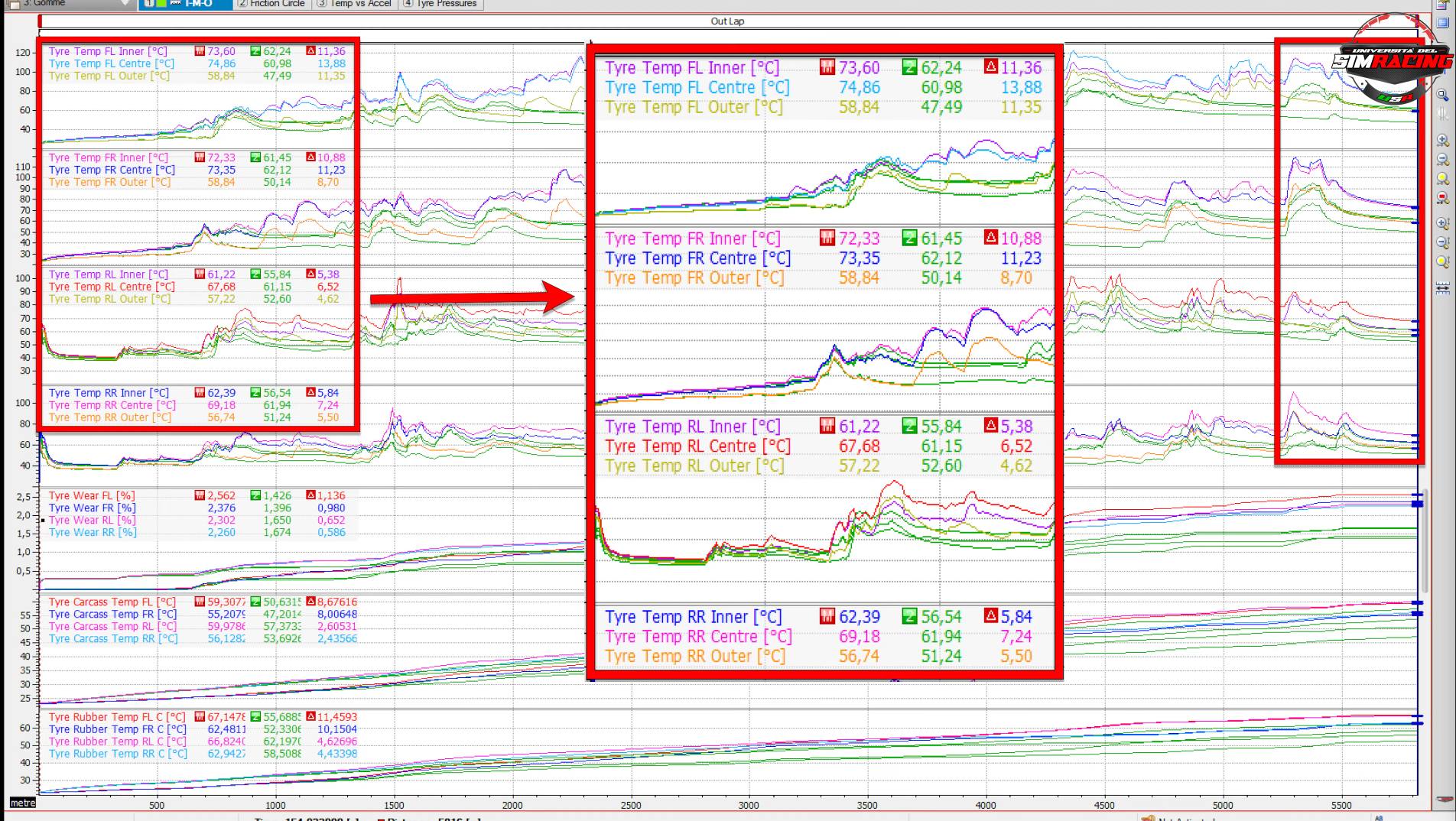1456x821 pixels.
Task: Click the green swatch on the T-M-O tab
Action: 161,4
